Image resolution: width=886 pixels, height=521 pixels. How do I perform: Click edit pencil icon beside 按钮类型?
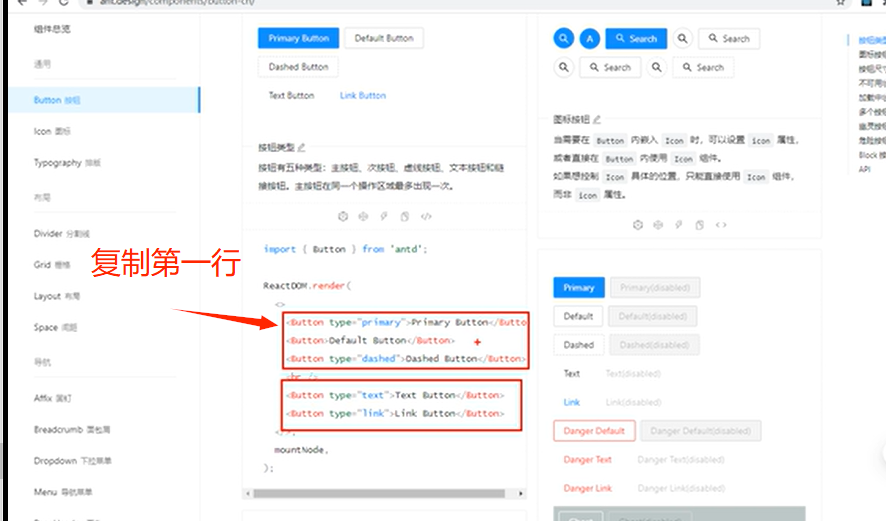tap(301, 147)
